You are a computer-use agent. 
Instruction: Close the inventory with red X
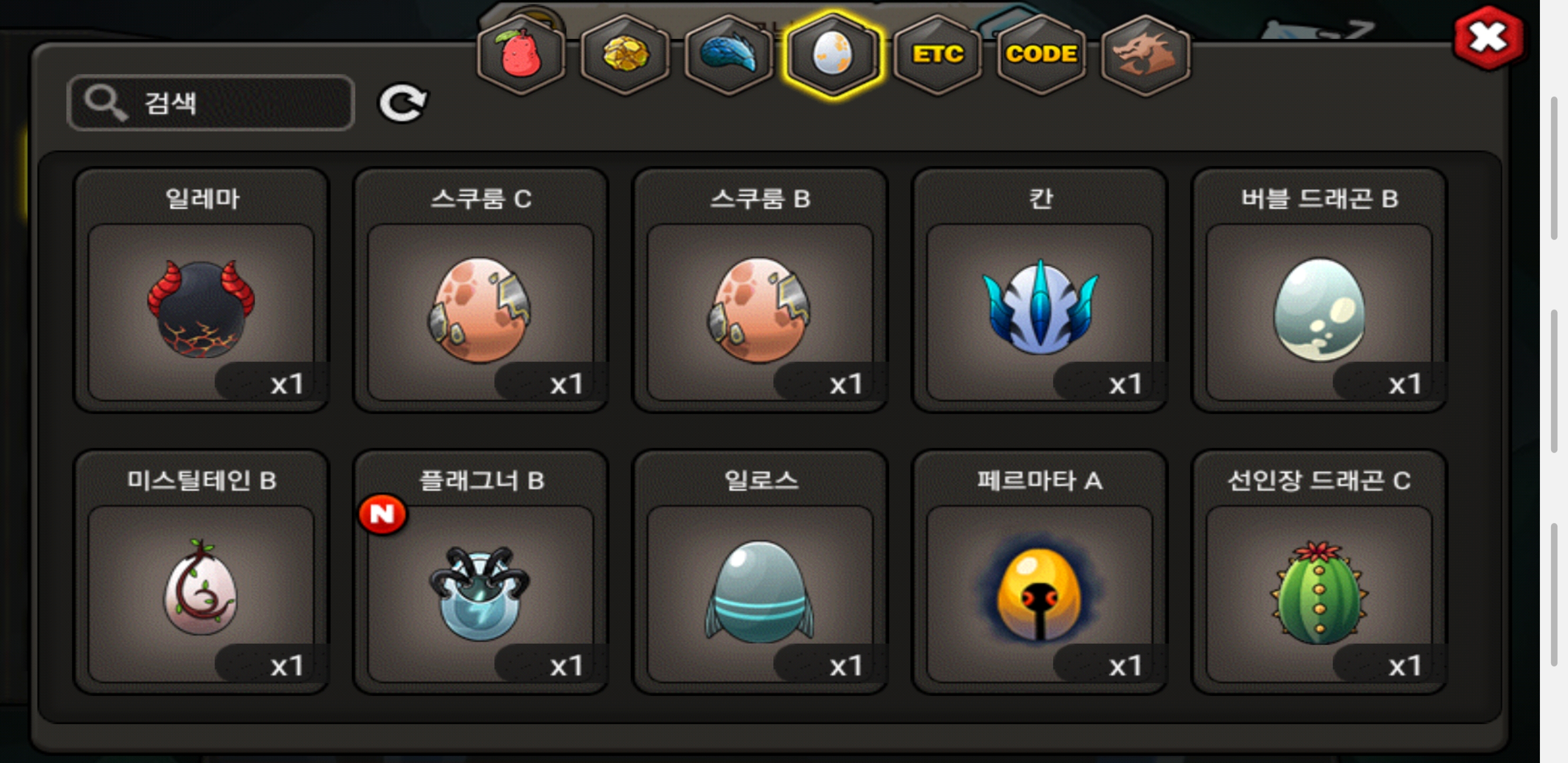[x=1488, y=38]
